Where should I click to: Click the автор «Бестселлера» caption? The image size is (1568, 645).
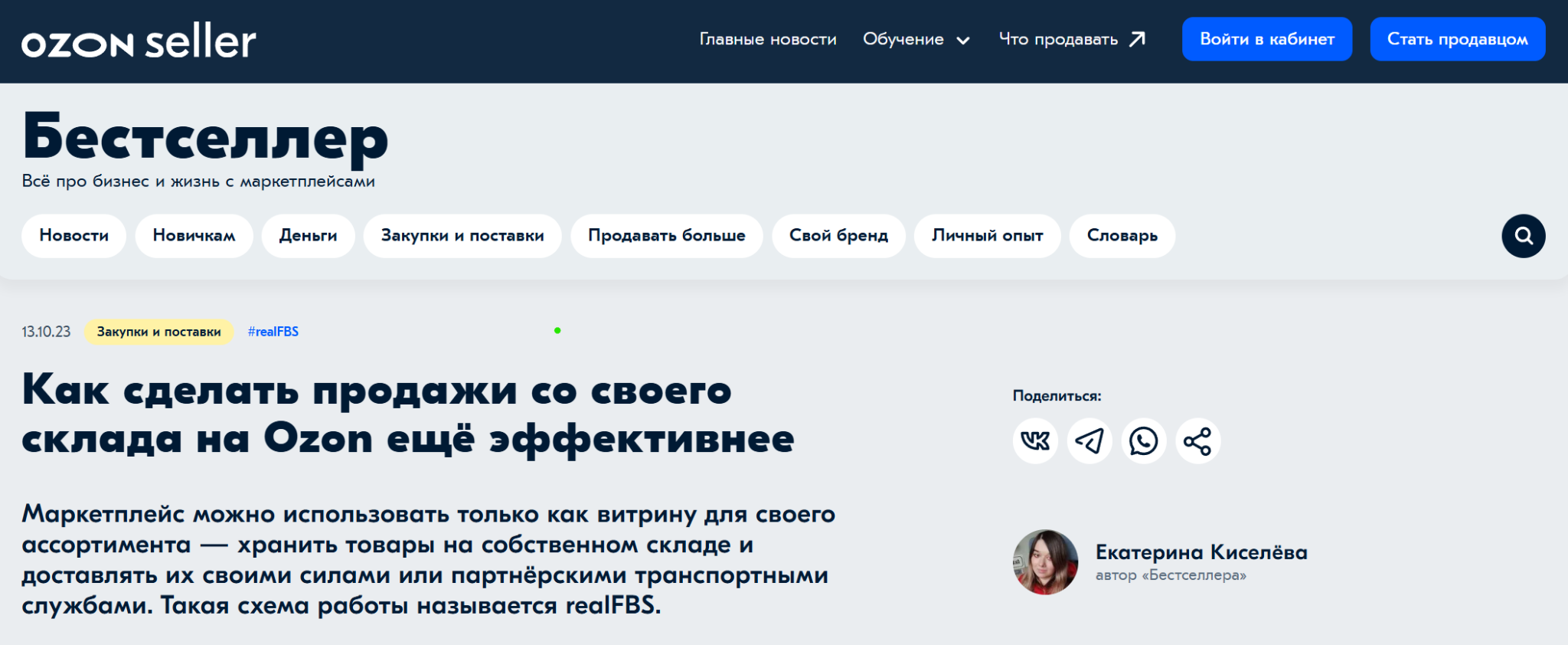click(x=1171, y=575)
